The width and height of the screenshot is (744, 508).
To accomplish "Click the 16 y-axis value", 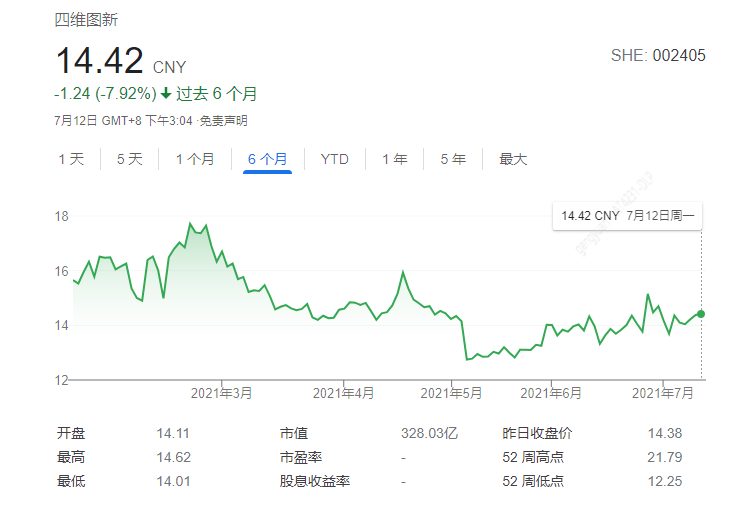I will [x=62, y=271].
